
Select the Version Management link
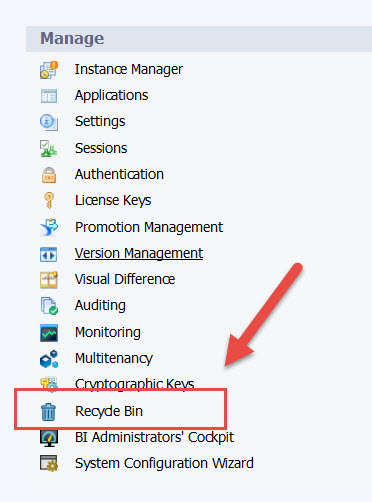(139, 253)
